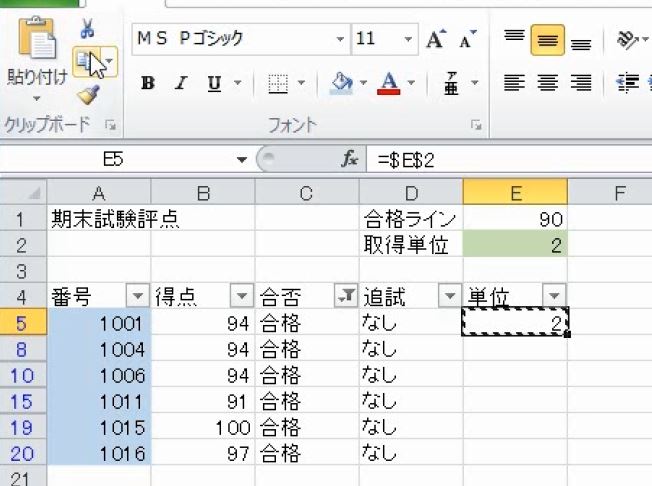
Task: Set bottom vertical alignment
Action: [x=581, y=42]
